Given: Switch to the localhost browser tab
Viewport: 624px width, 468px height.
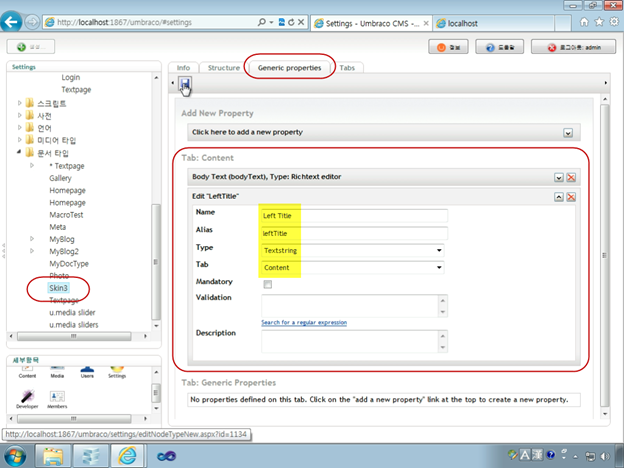Looking at the screenshot, I should tap(493, 23).
